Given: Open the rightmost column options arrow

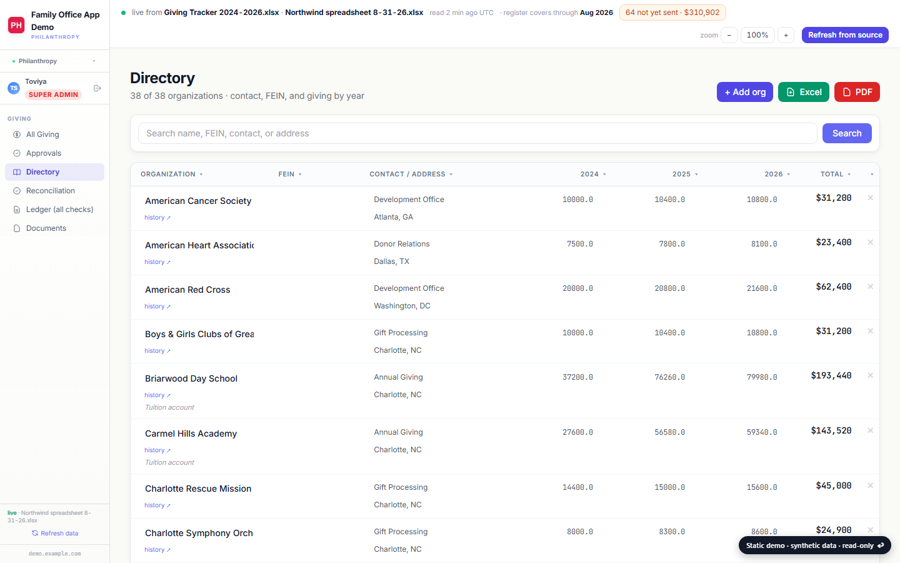Looking at the screenshot, I should tap(871, 174).
